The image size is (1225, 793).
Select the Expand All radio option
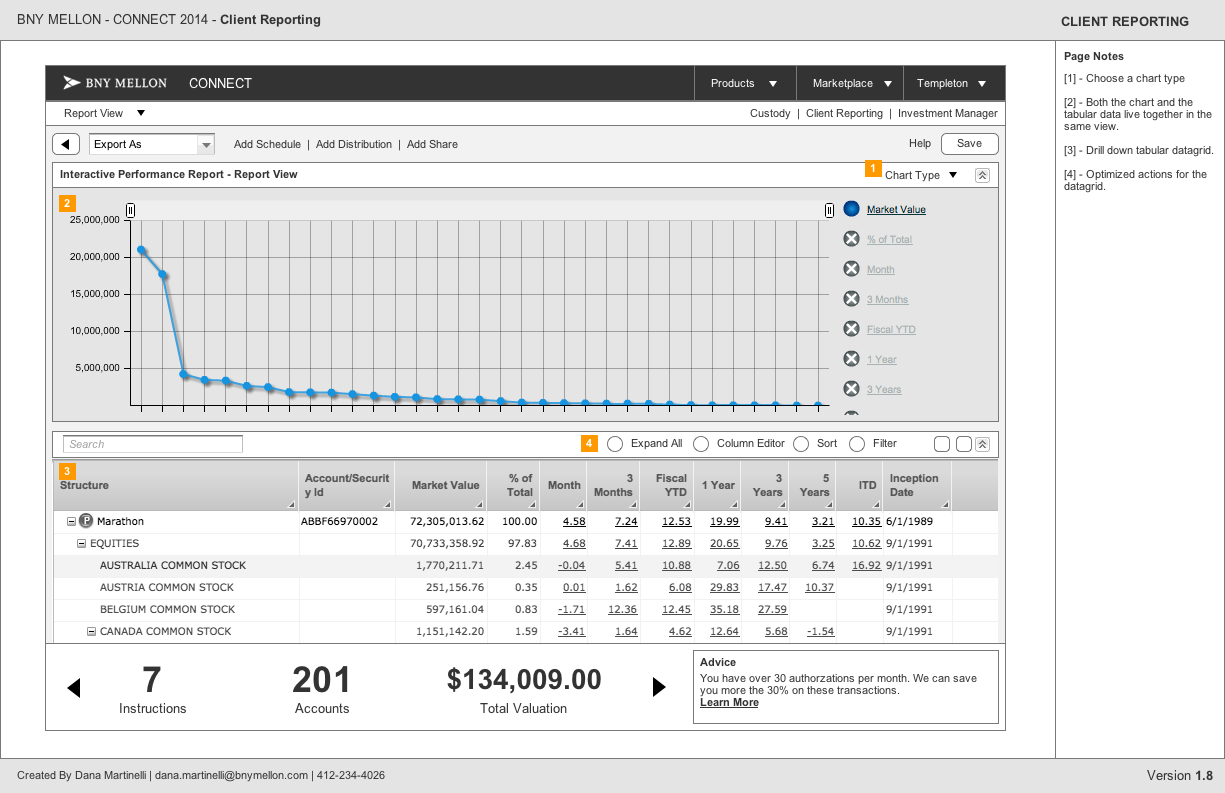pyautogui.click(x=615, y=444)
